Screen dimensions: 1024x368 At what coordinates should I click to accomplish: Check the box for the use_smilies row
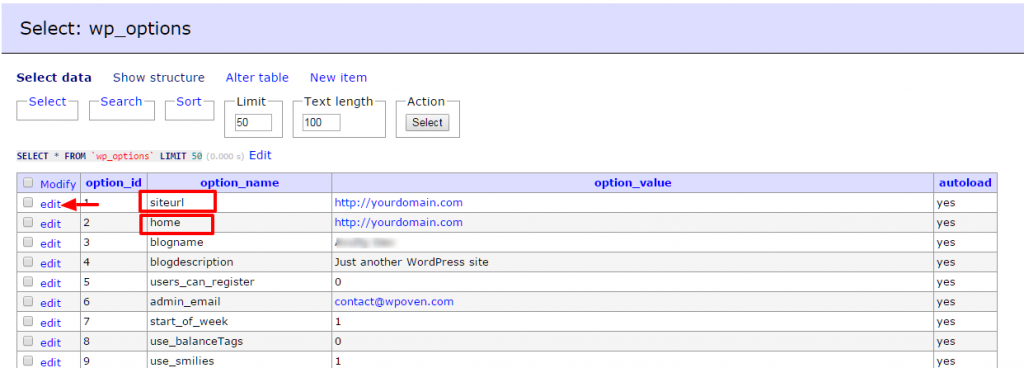coord(27,361)
